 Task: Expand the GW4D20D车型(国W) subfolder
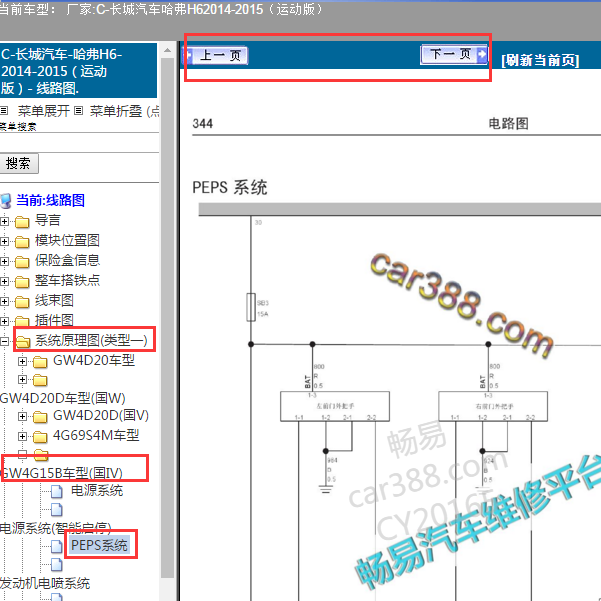point(23,379)
